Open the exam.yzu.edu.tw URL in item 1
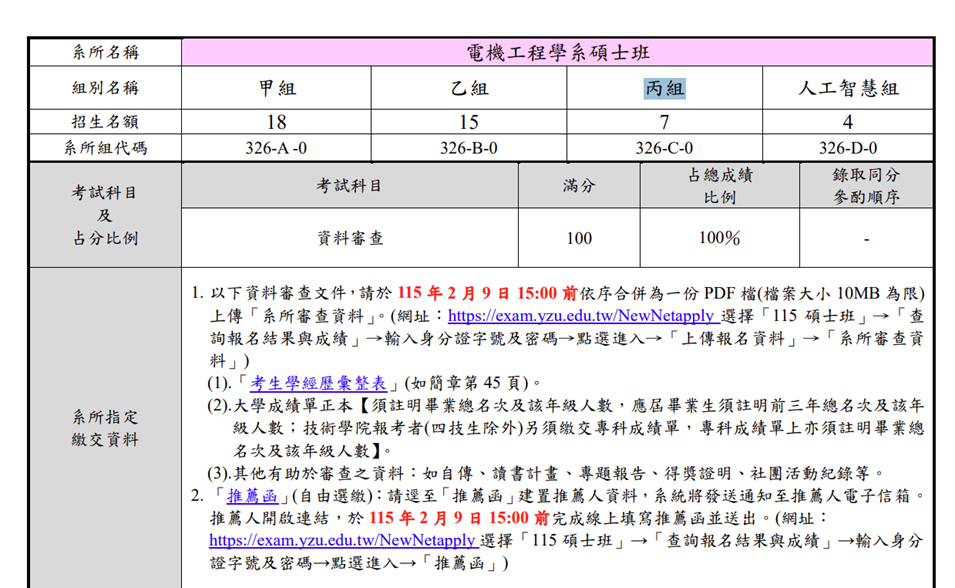The height and width of the screenshot is (588, 955). tap(580, 316)
